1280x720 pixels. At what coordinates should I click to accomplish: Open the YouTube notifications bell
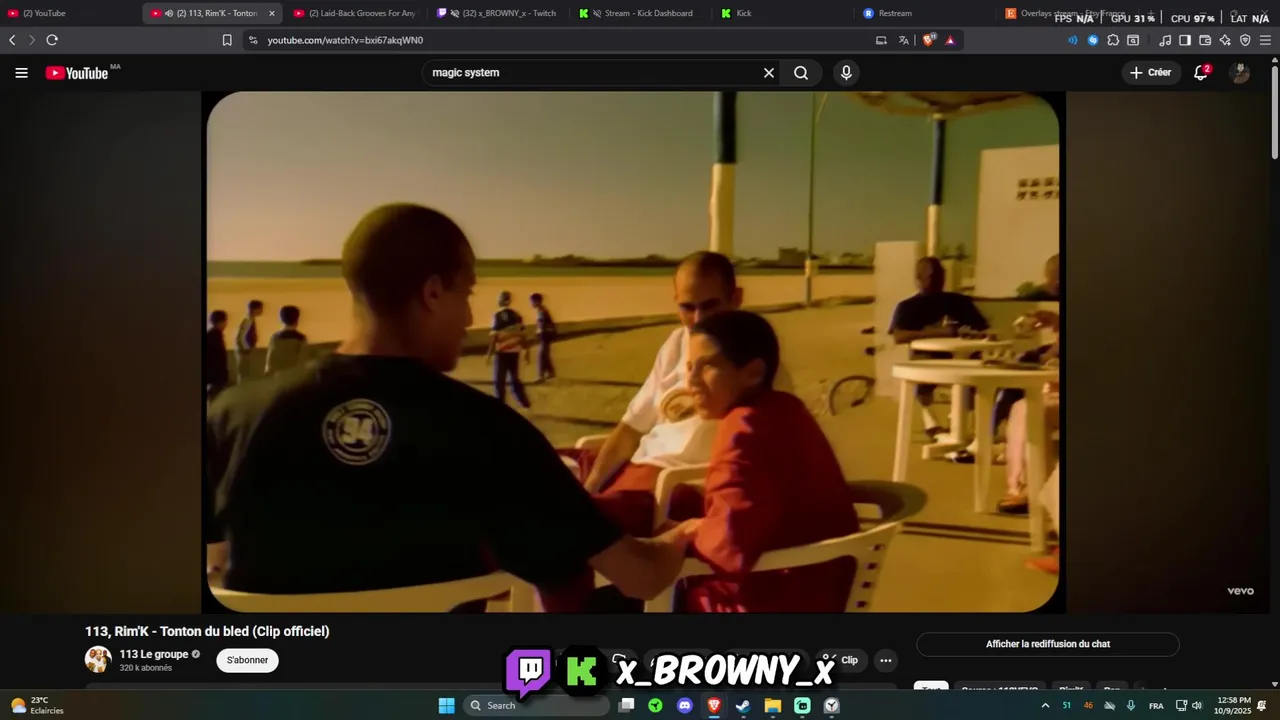1201,73
